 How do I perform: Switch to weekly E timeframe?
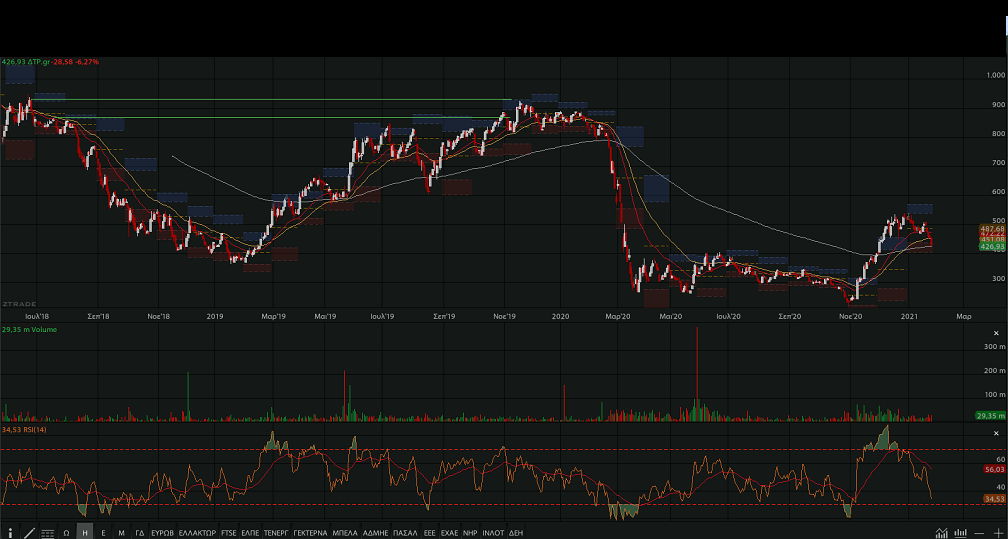103,533
